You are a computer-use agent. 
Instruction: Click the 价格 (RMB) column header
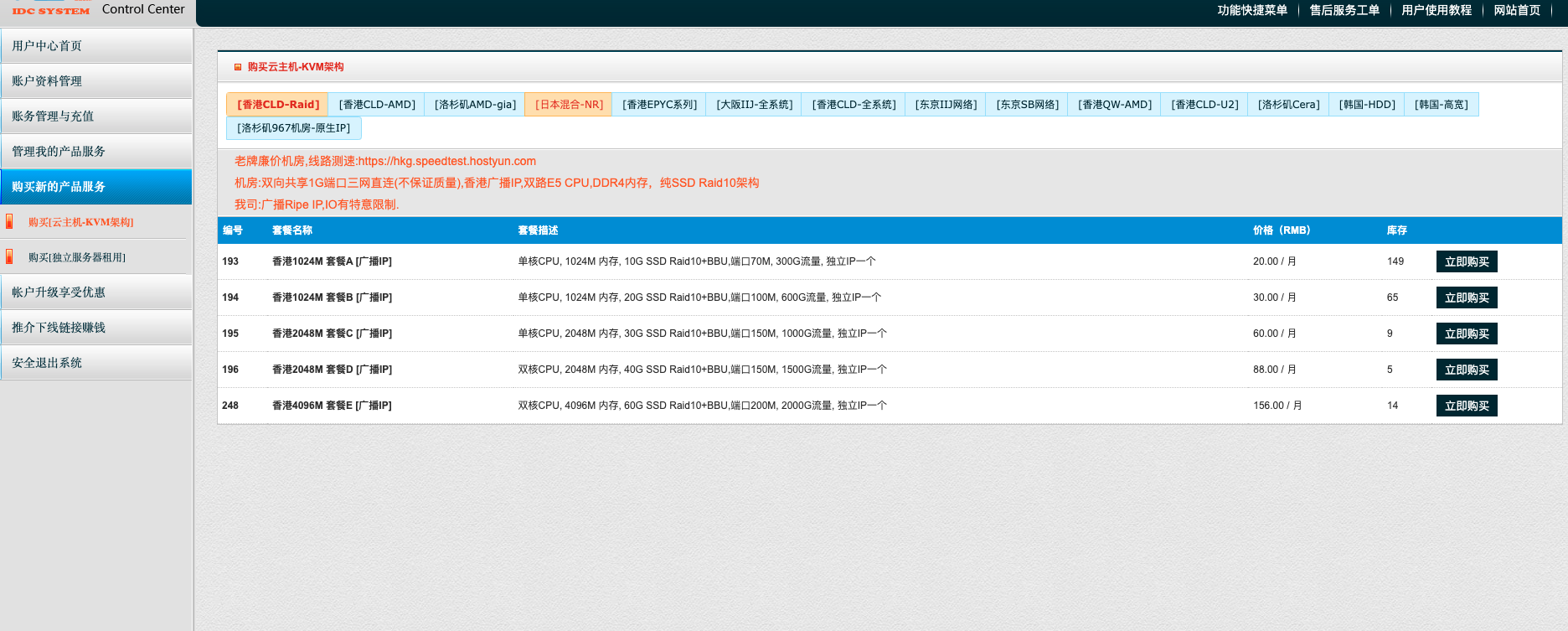click(1282, 230)
